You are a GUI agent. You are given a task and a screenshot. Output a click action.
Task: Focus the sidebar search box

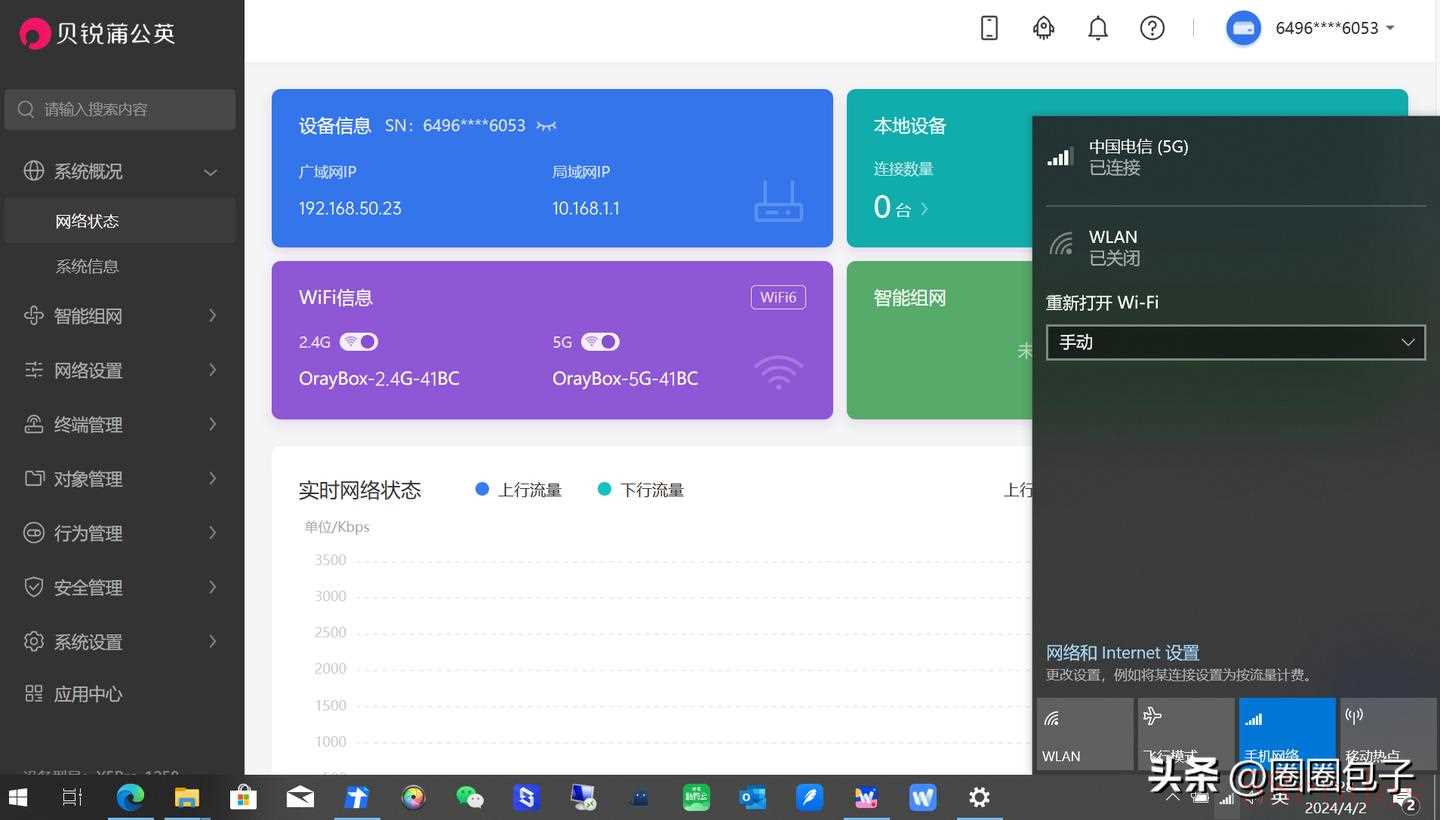coord(121,109)
